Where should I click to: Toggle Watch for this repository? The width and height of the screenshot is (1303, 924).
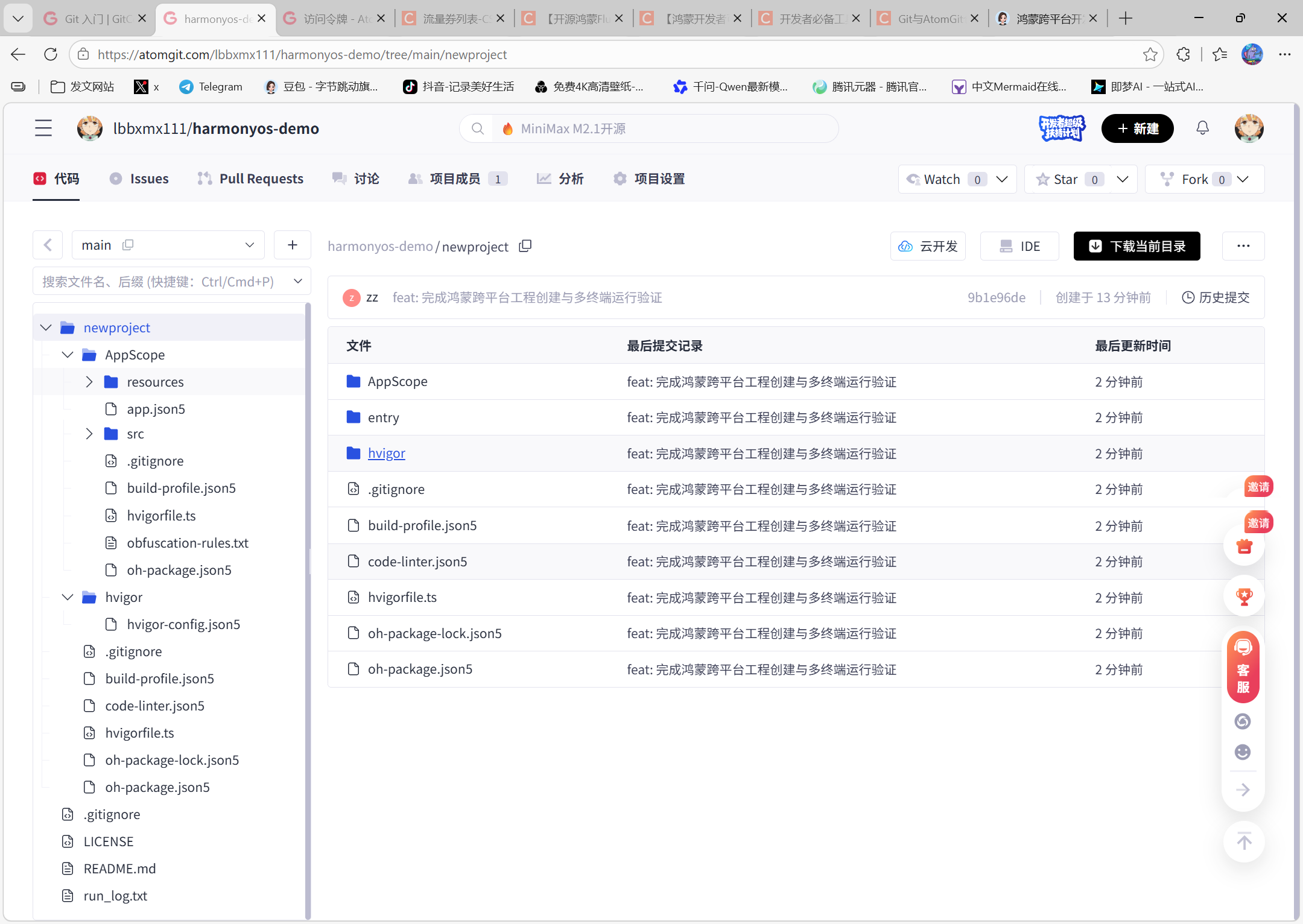[941, 179]
